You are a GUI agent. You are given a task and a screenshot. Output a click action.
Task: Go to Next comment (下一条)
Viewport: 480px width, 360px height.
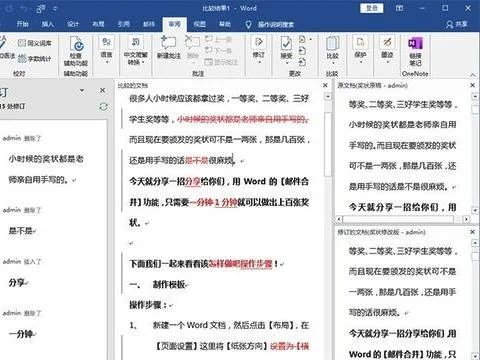(x=218, y=50)
